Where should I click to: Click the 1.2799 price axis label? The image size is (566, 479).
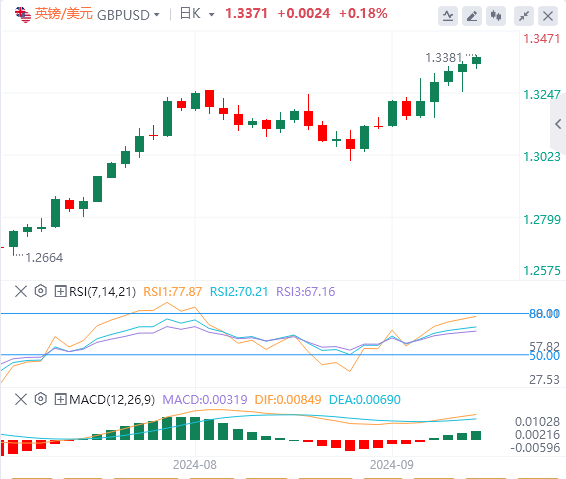(542, 219)
